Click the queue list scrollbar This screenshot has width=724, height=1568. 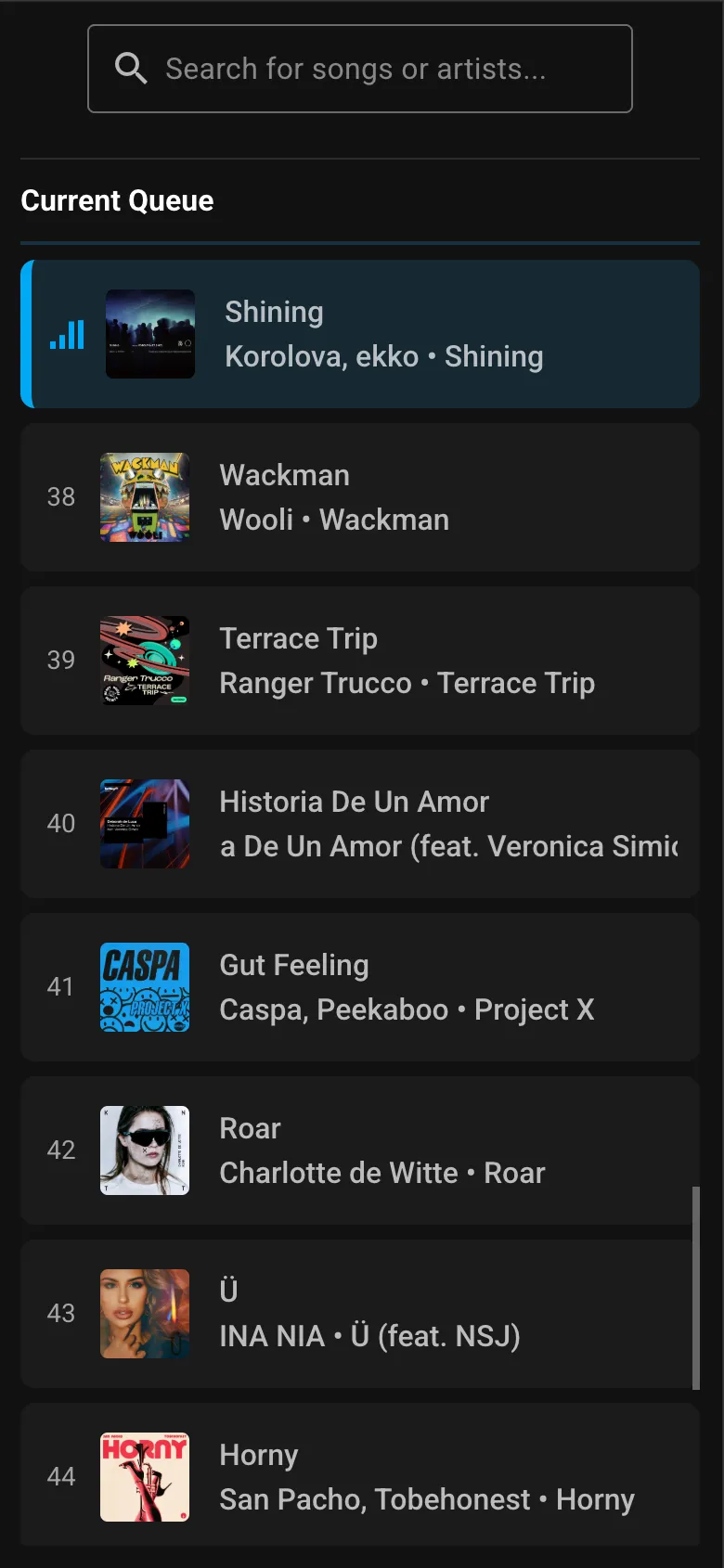(x=695, y=1288)
